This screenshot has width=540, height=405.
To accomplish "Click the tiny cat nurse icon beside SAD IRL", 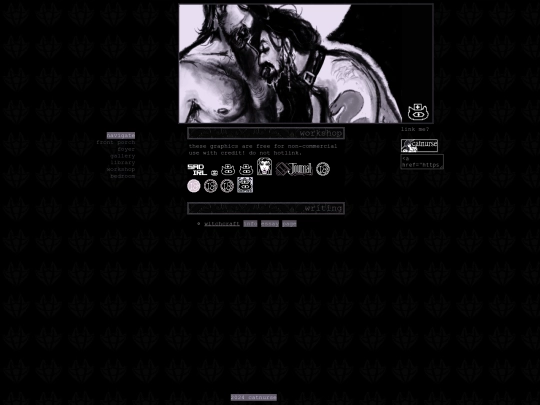I will click(214, 173).
